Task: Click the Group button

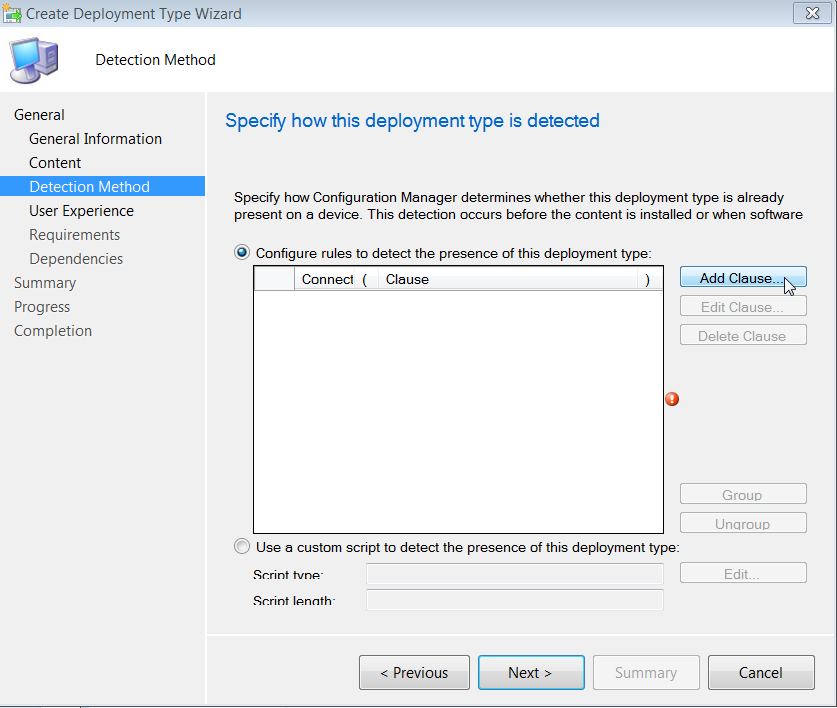Action: tap(743, 493)
